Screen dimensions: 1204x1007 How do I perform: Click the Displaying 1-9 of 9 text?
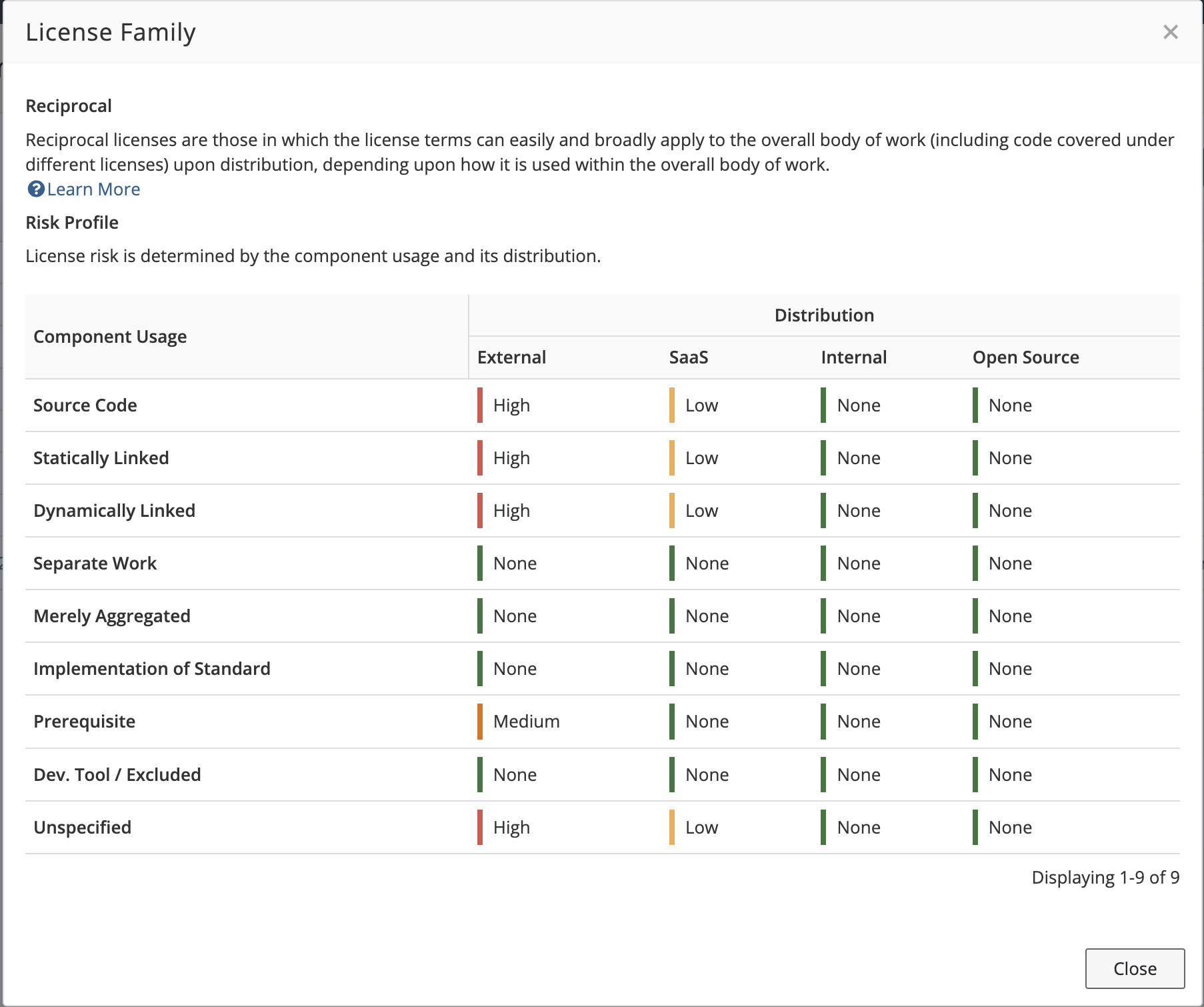coord(1105,878)
